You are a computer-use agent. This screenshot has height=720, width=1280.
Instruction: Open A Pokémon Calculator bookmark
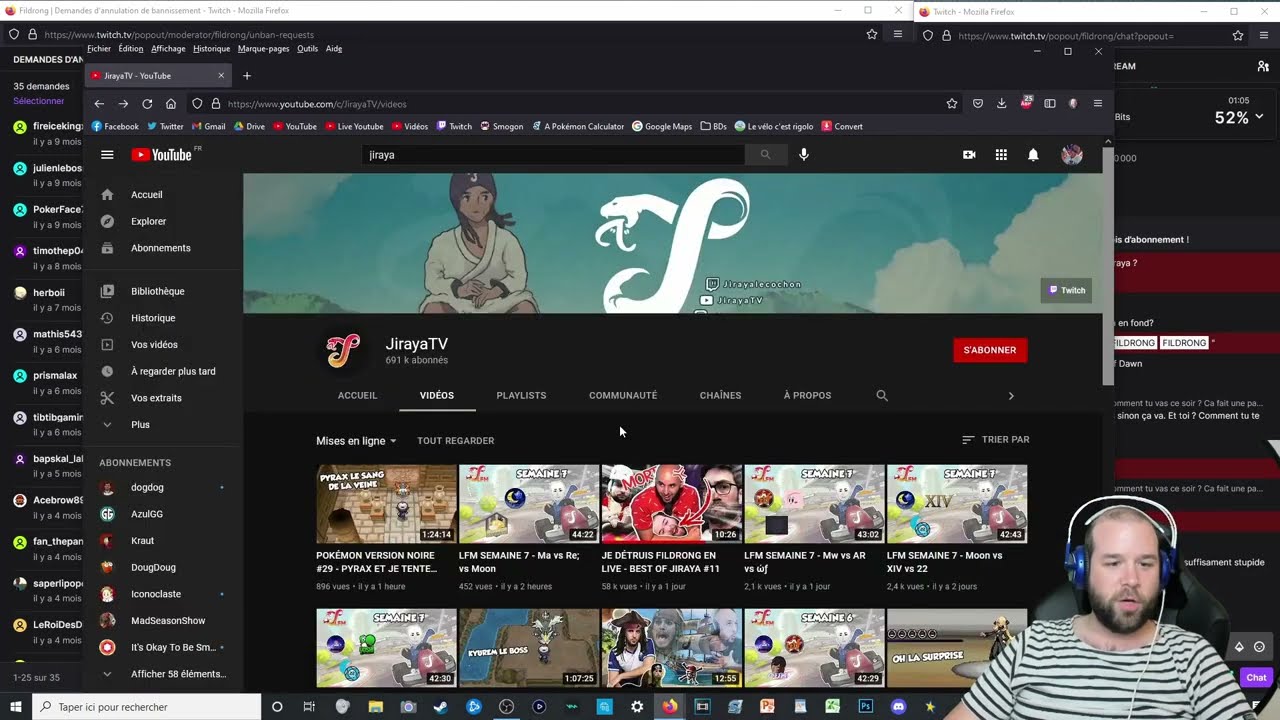pyautogui.click(x=578, y=127)
